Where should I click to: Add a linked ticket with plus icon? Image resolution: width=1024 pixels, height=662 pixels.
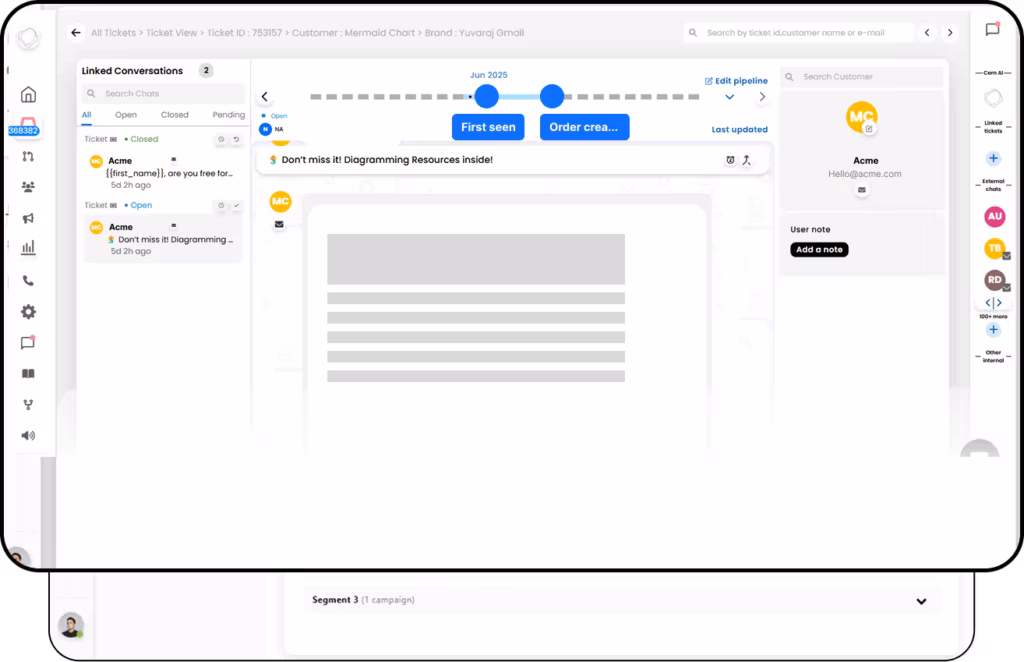tap(993, 158)
